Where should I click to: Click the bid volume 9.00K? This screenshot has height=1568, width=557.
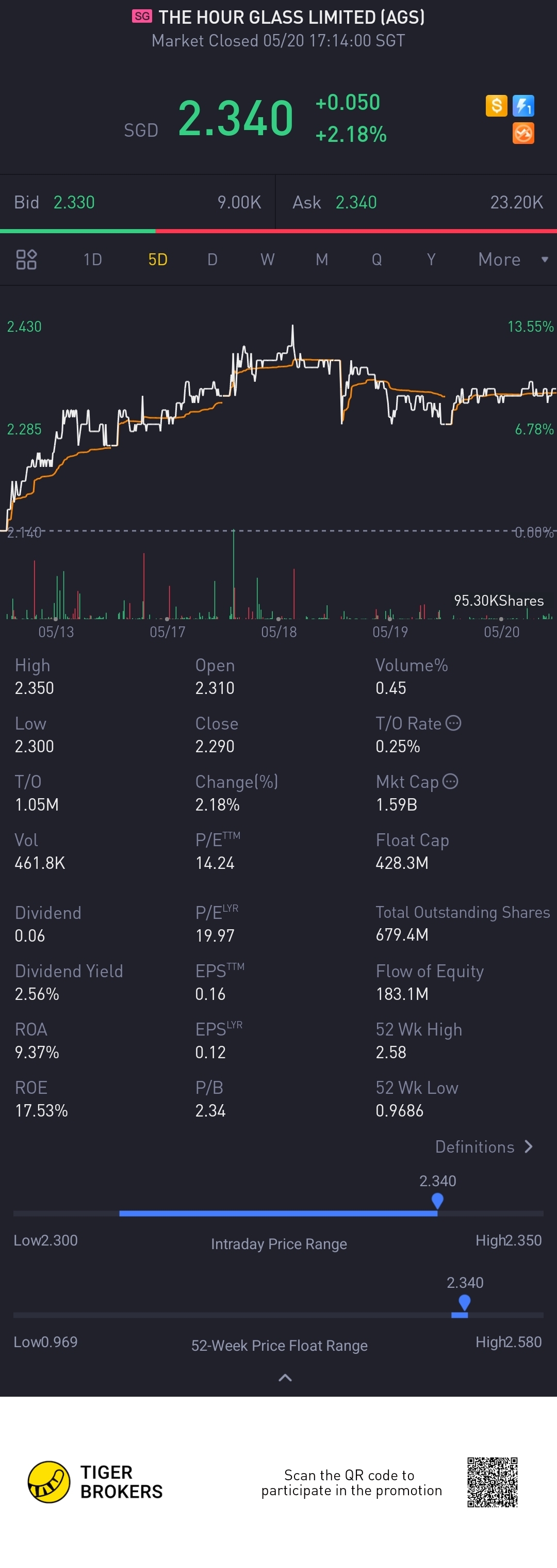[239, 202]
